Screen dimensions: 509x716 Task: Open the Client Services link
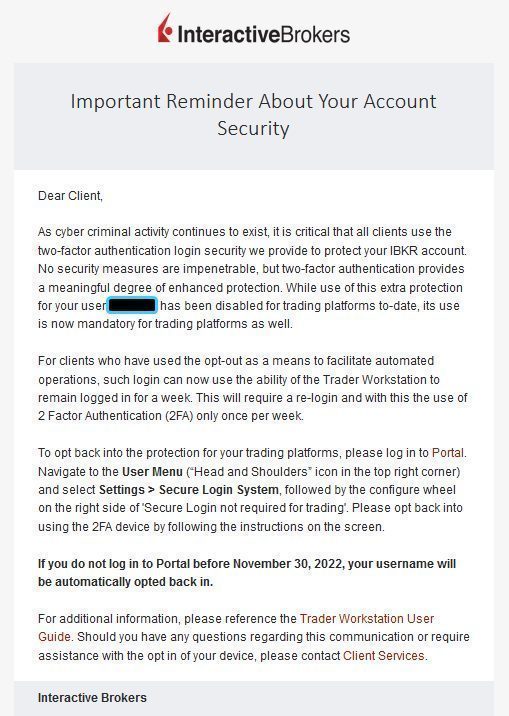point(383,656)
